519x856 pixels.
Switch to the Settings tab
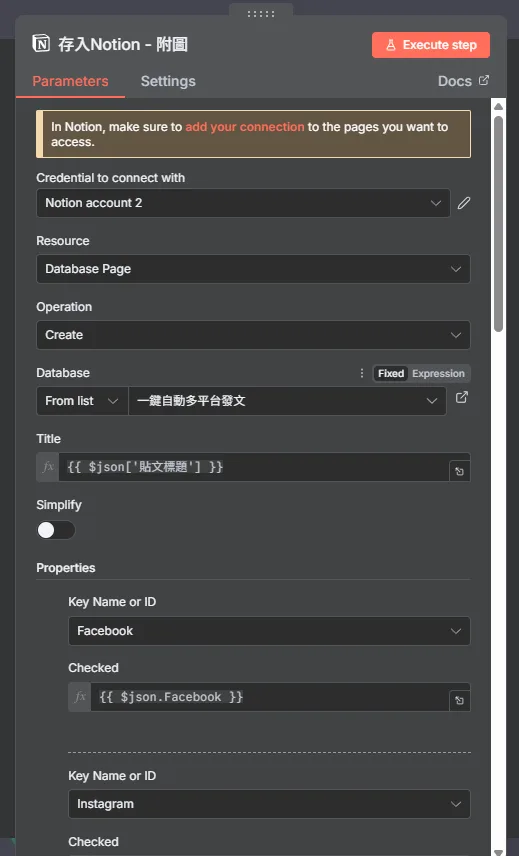(168, 81)
